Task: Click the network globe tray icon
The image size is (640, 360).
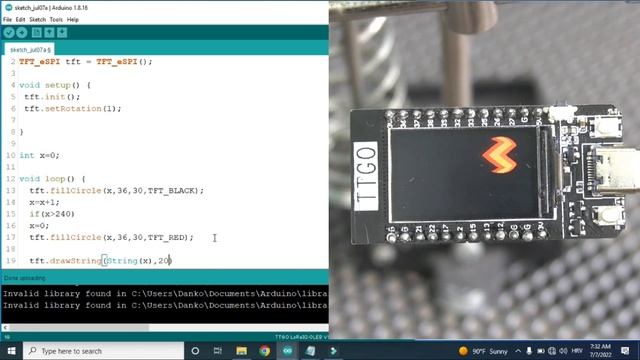Action: [x=552, y=351]
